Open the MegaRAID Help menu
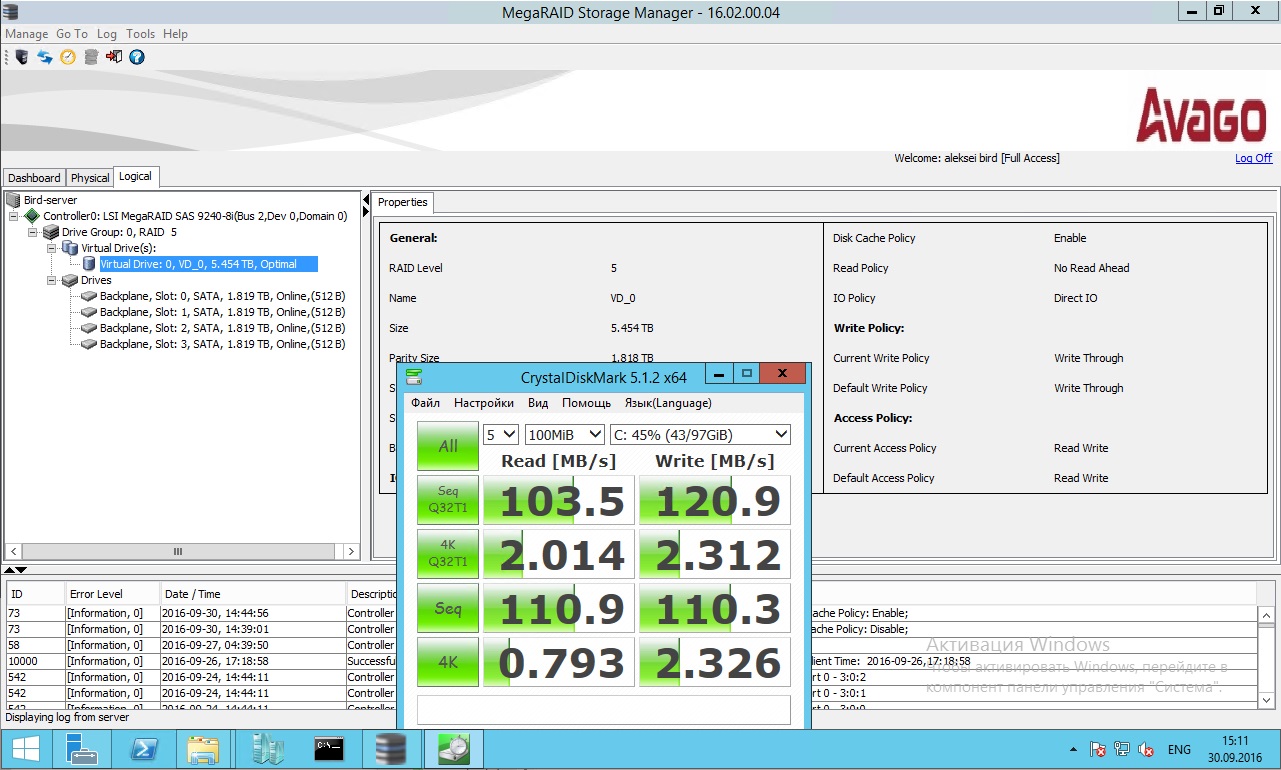Screen dimensions: 1281x770 pos(175,33)
